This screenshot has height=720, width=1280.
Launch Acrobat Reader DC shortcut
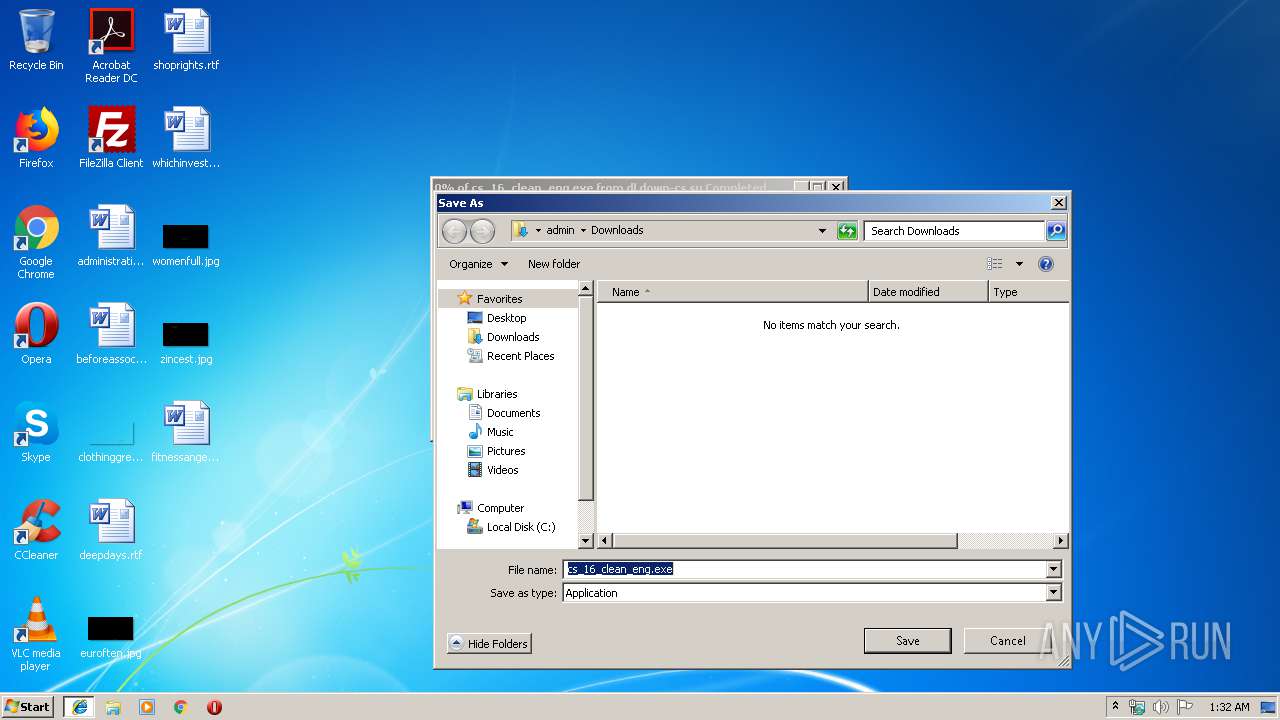[111, 46]
